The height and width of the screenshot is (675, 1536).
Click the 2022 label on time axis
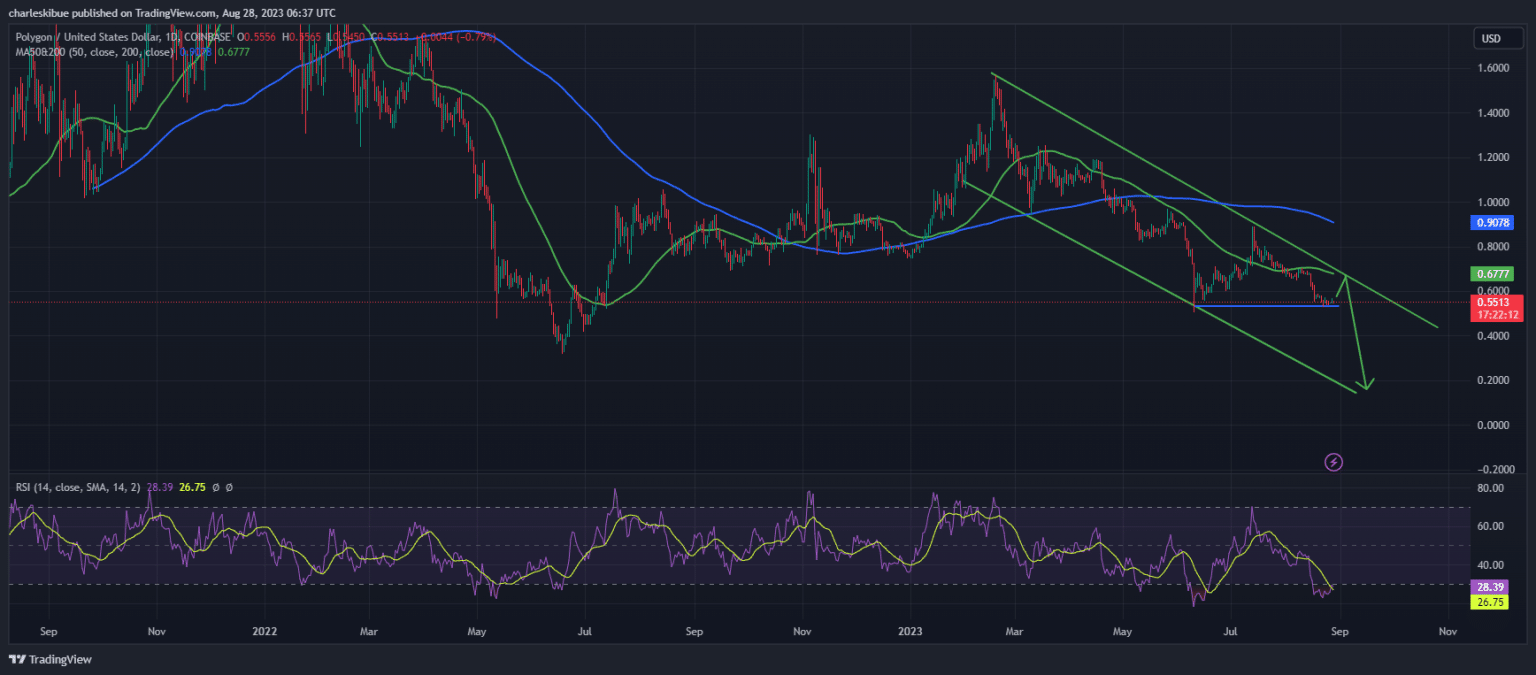click(265, 632)
